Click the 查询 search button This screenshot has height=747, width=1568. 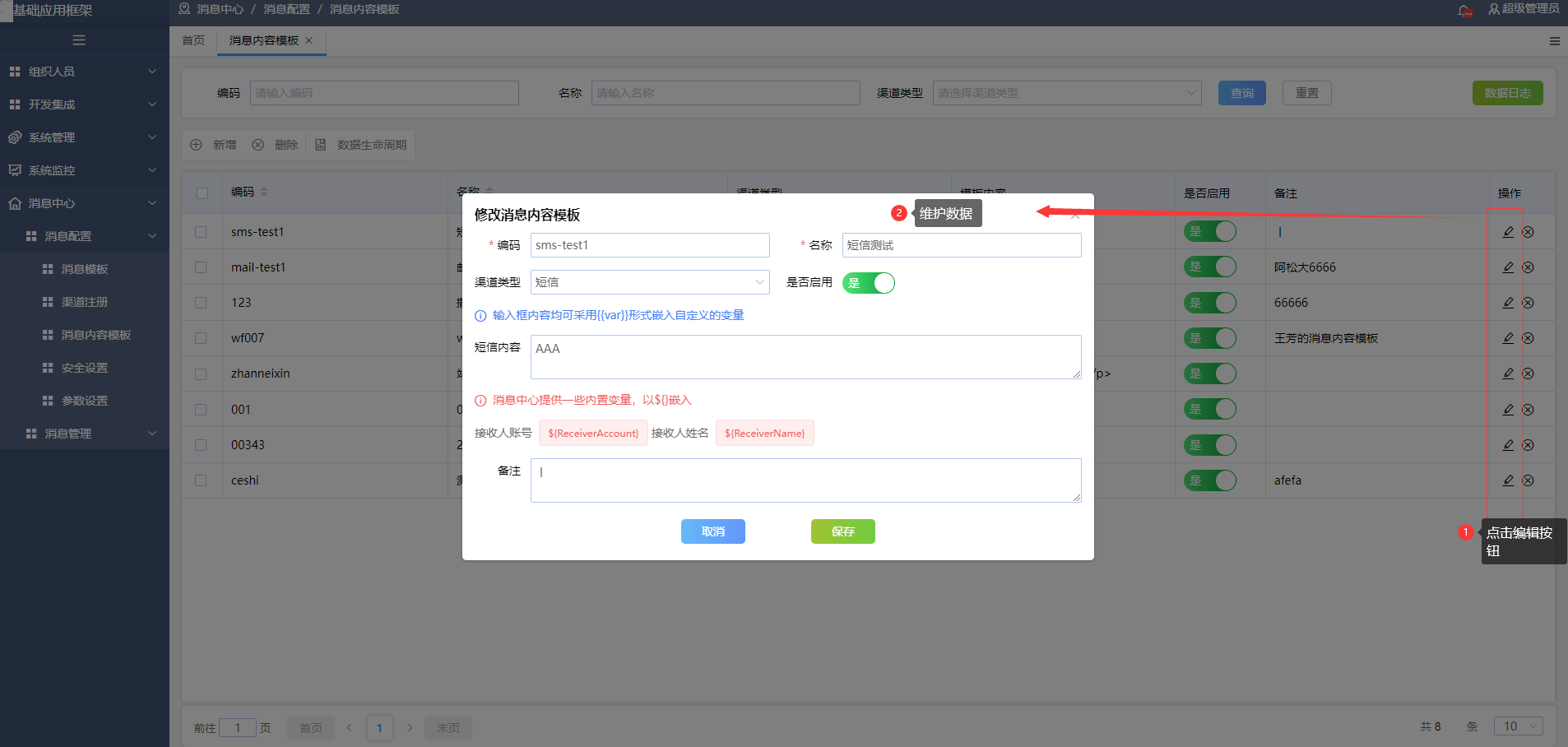(x=1242, y=93)
